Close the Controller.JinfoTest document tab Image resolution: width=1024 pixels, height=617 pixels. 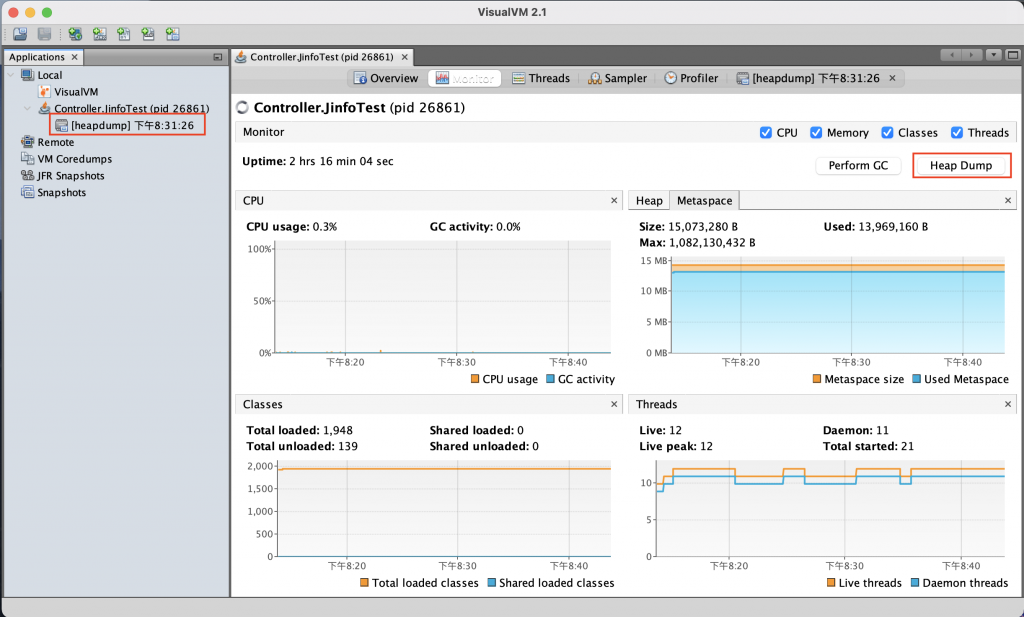point(405,57)
